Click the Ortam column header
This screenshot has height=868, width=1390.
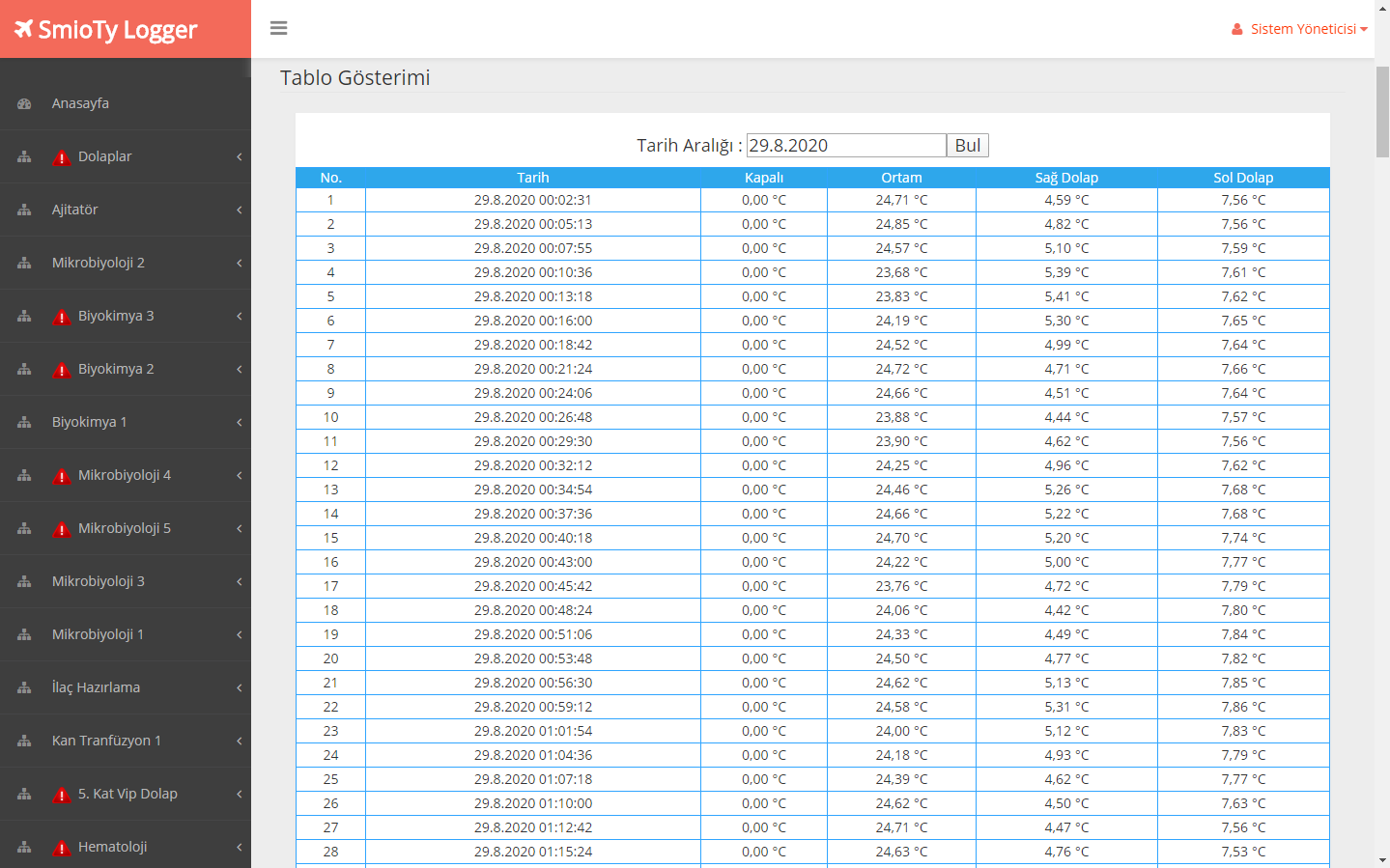[x=901, y=178]
